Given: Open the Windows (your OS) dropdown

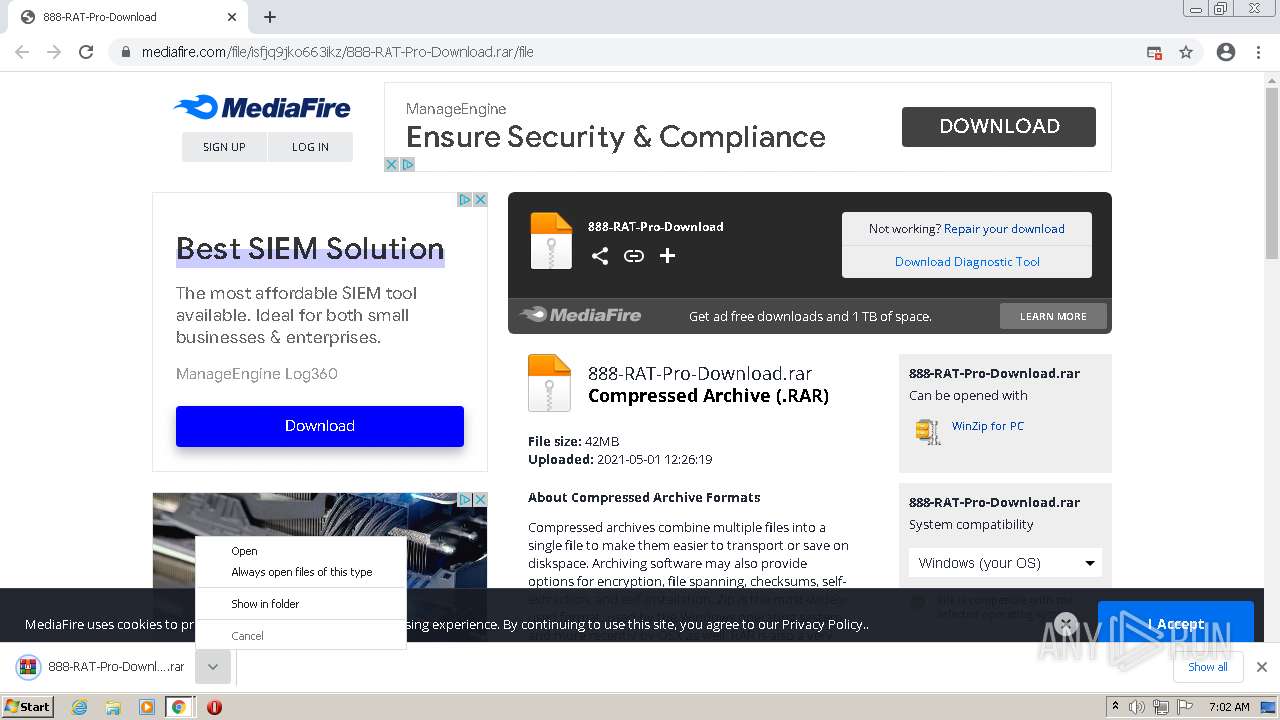Looking at the screenshot, I should coord(1005,563).
